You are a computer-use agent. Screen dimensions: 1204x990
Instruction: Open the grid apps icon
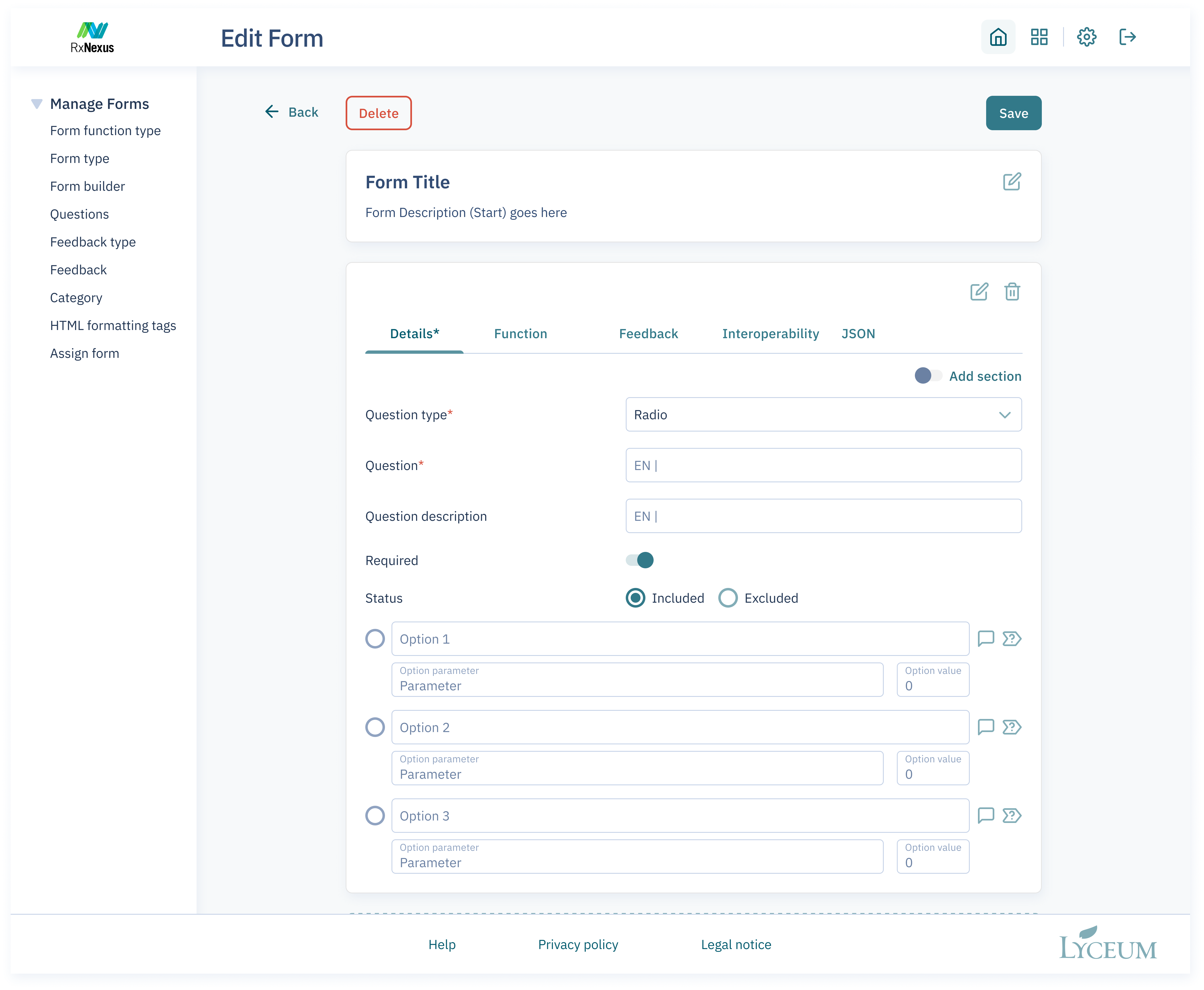pyautogui.click(x=1039, y=38)
